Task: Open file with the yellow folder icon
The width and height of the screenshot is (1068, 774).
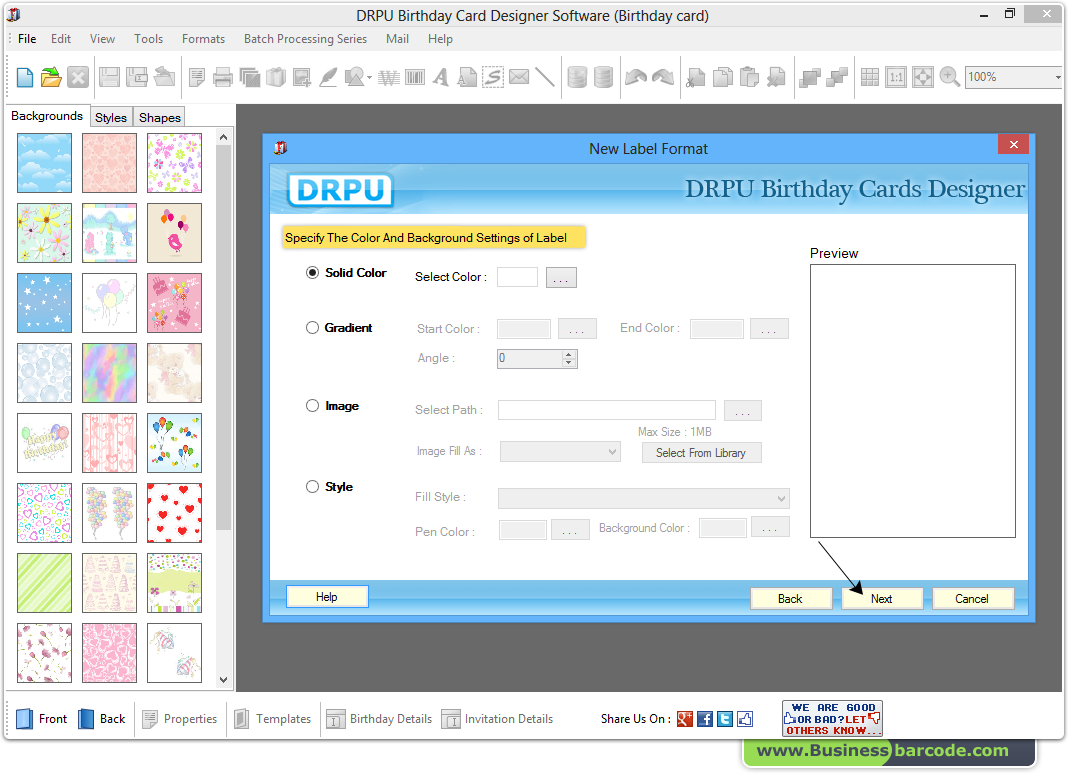Action: [x=51, y=77]
